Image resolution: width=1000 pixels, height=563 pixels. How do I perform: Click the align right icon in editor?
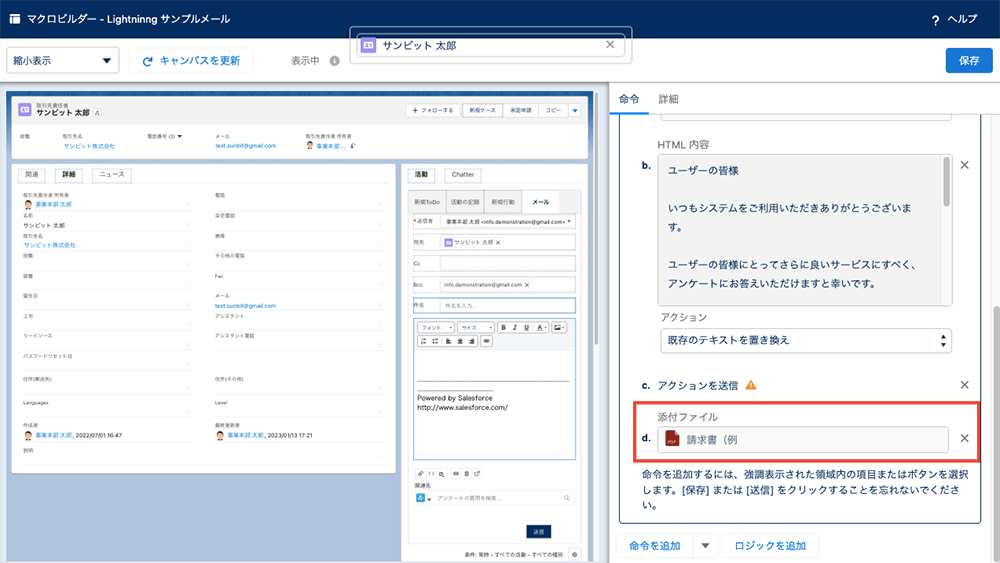[x=471, y=341]
